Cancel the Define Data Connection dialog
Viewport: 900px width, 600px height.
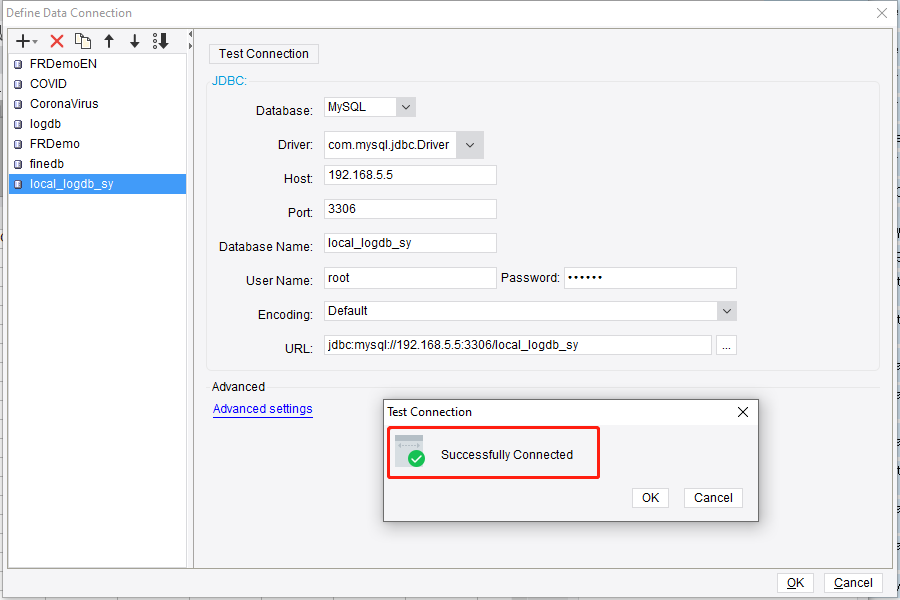tap(853, 582)
